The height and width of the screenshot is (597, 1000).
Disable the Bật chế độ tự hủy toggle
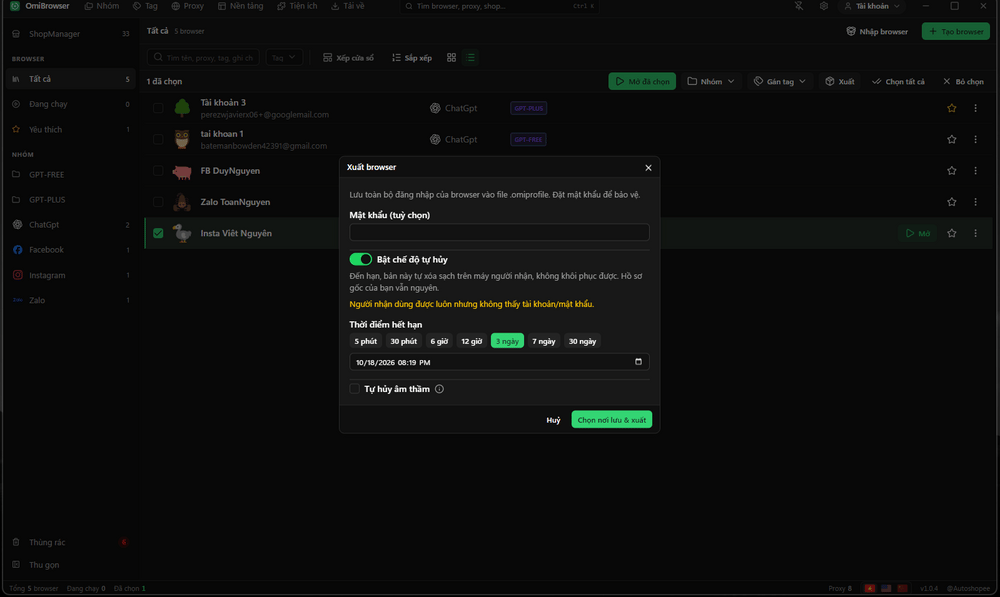360,259
